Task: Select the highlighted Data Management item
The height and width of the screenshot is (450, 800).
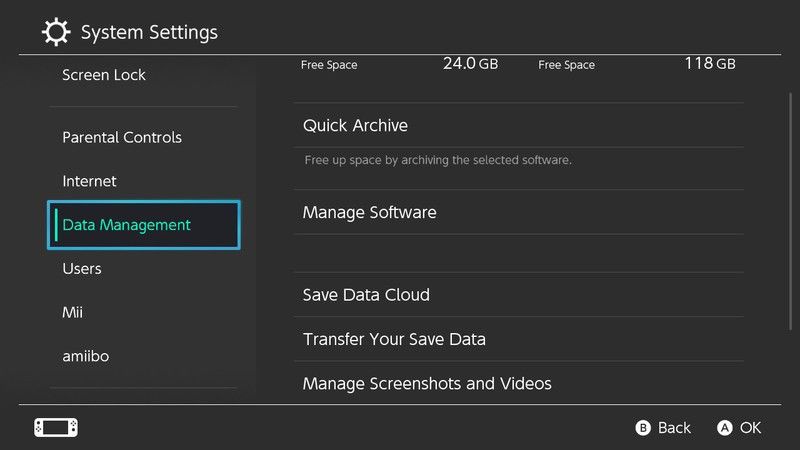Action: 144,225
